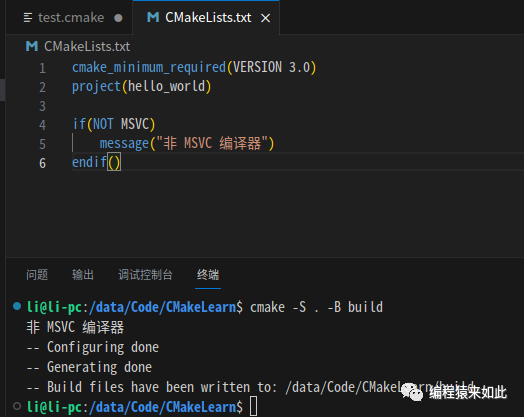Click the grey command decoration circle in terminal
The image size is (524, 417).
tap(17, 406)
